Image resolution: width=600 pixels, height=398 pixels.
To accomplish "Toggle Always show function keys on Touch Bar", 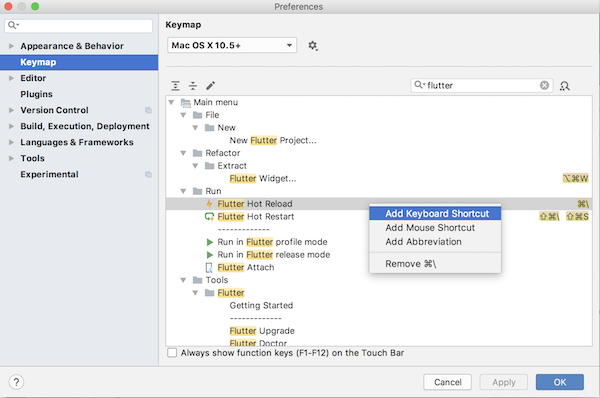I will pyautogui.click(x=172, y=352).
